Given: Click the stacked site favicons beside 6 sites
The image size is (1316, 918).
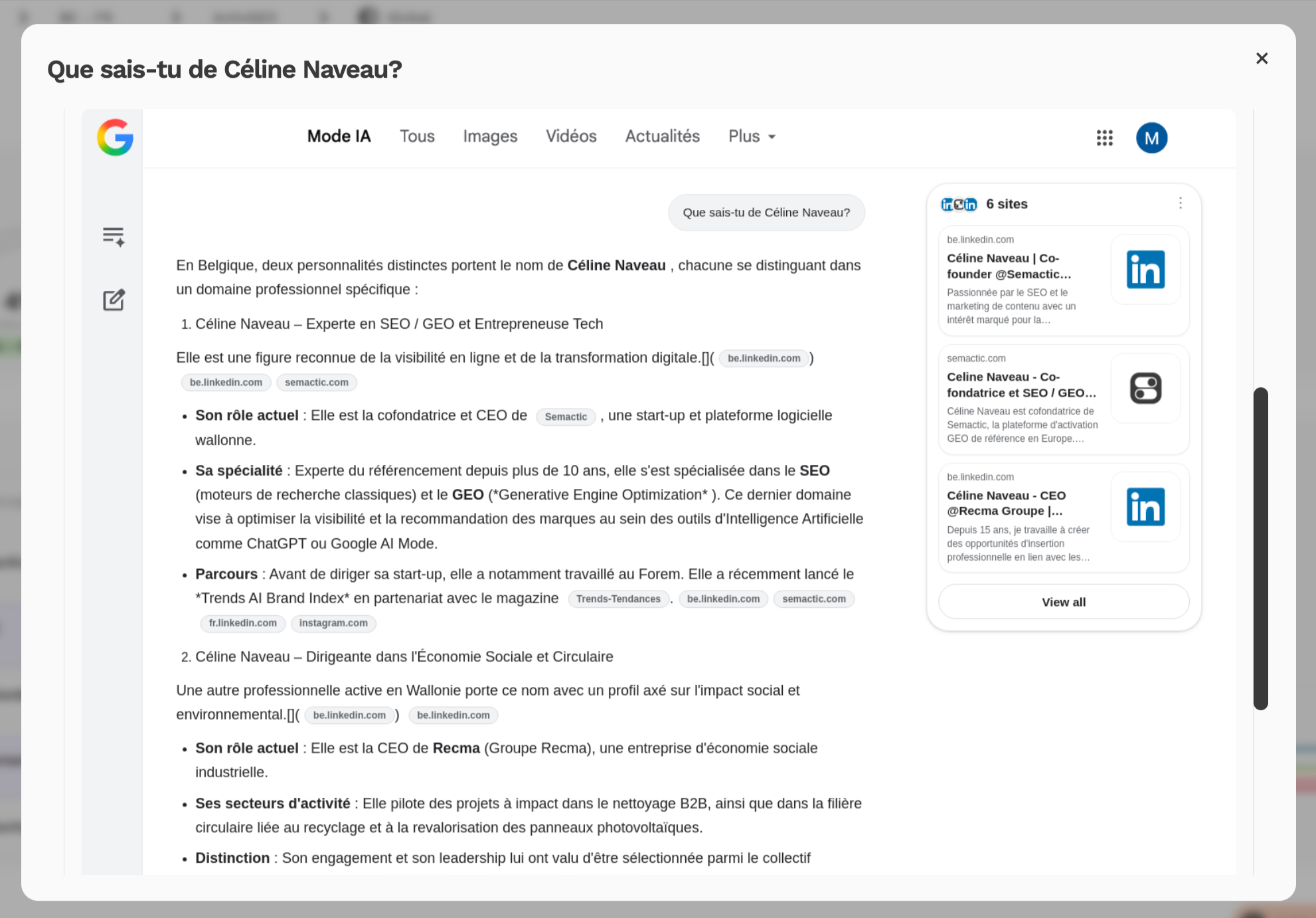Looking at the screenshot, I should 959,204.
